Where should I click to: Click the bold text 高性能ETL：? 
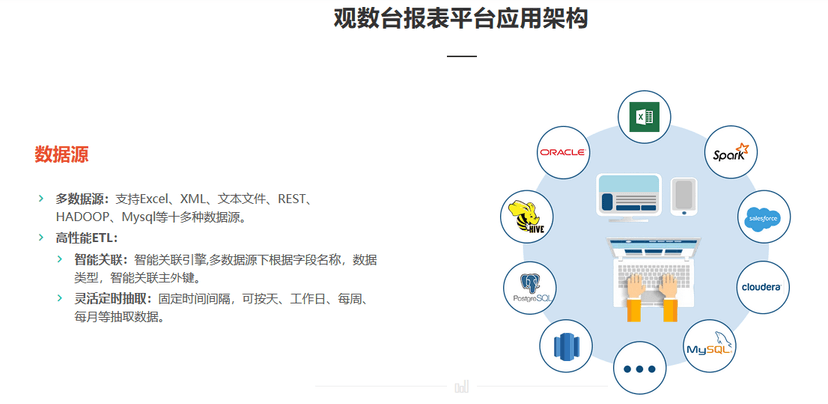87,238
